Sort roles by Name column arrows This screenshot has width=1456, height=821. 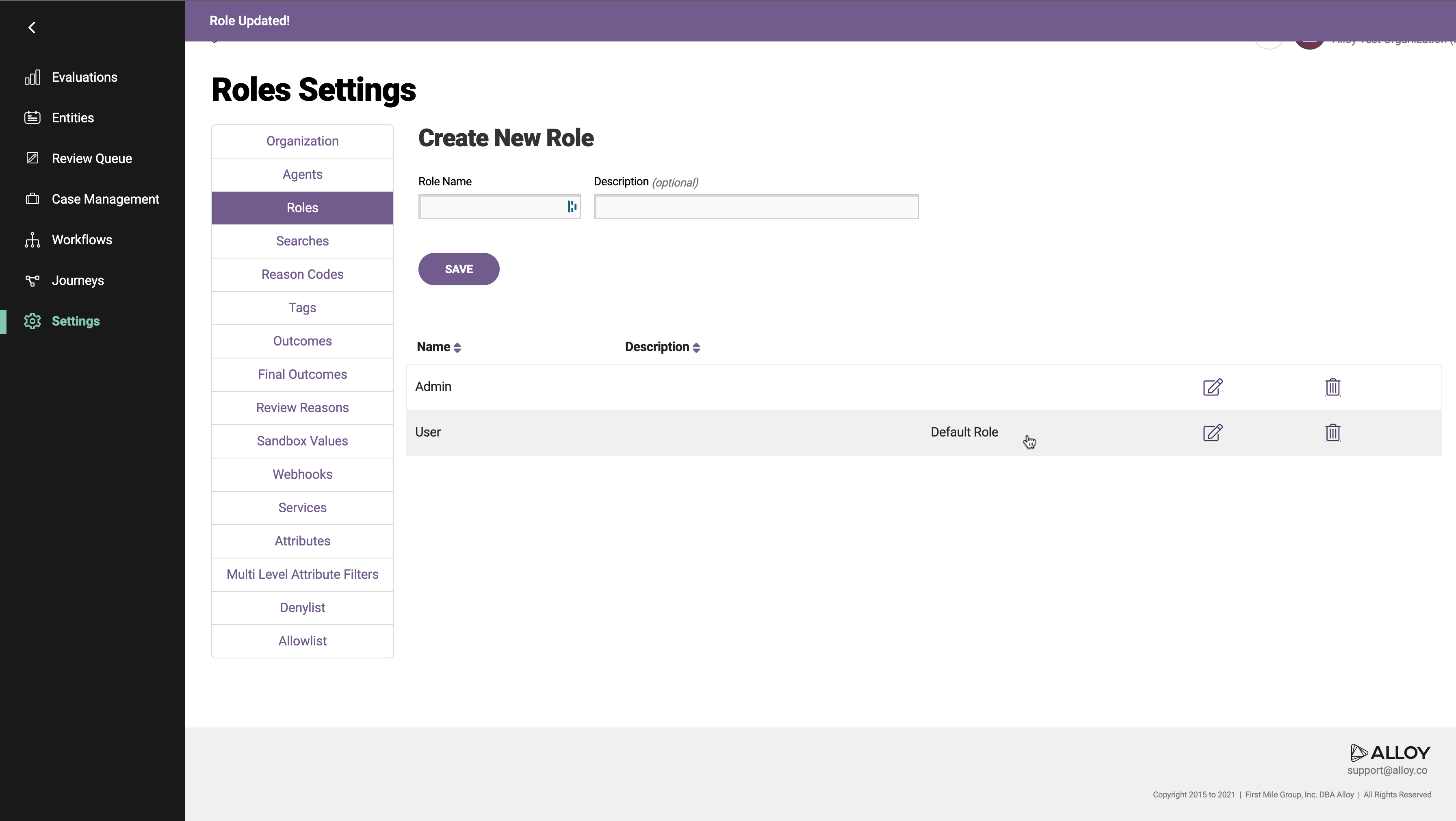457,348
